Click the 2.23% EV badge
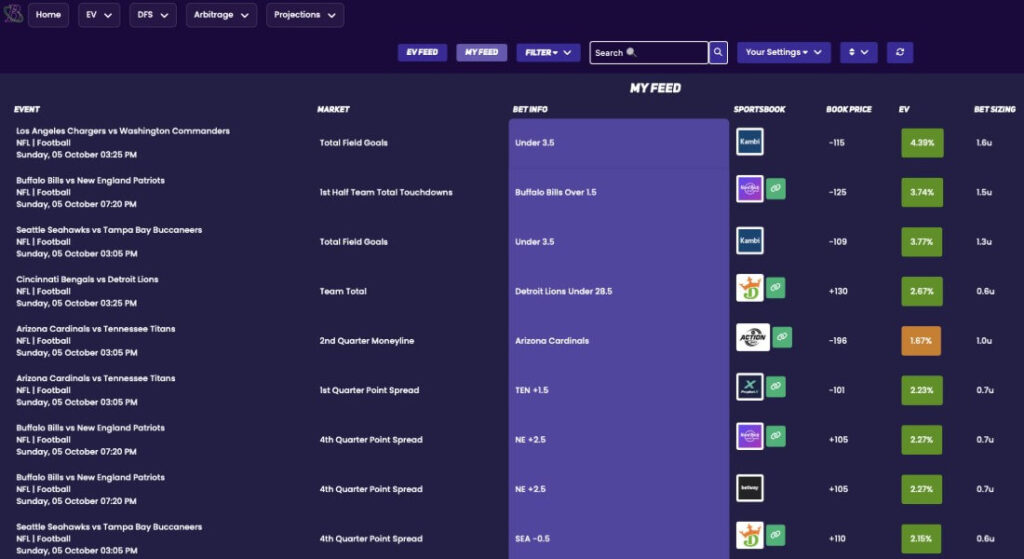The height and width of the screenshot is (559, 1024). [x=921, y=390]
